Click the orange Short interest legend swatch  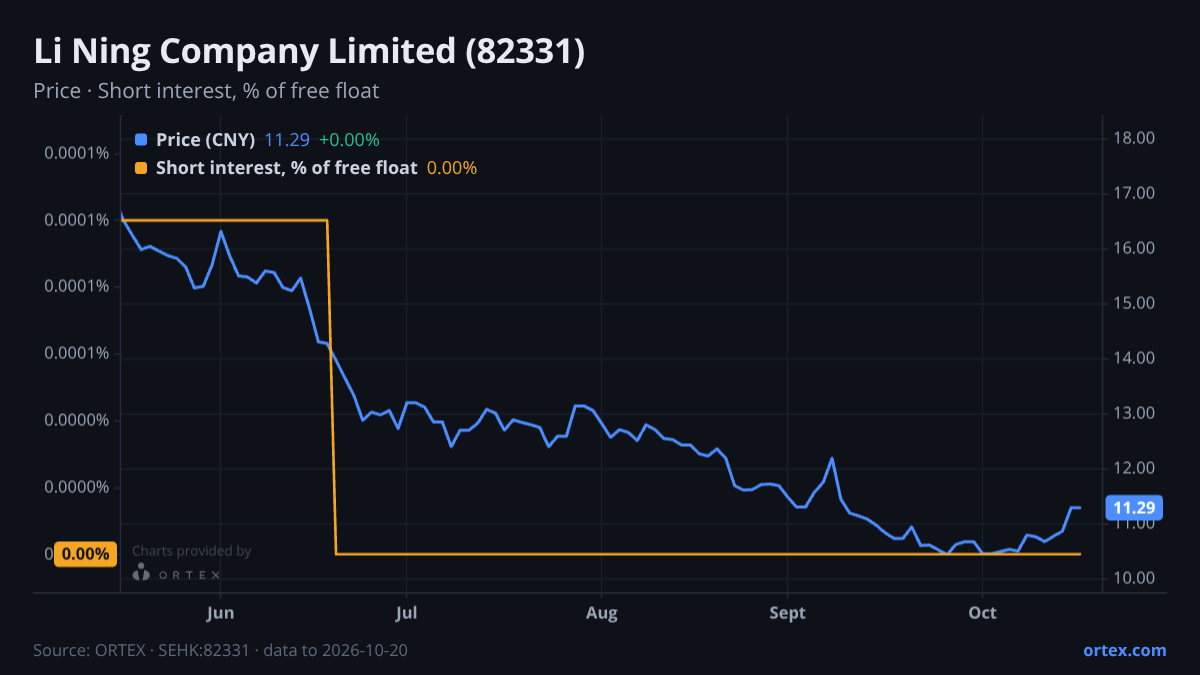(x=141, y=168)
